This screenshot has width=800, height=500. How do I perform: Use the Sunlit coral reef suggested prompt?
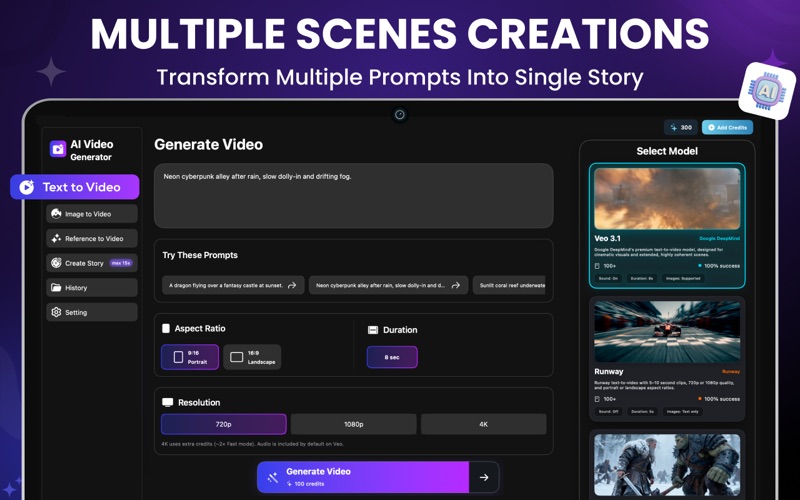pos(509,285)
